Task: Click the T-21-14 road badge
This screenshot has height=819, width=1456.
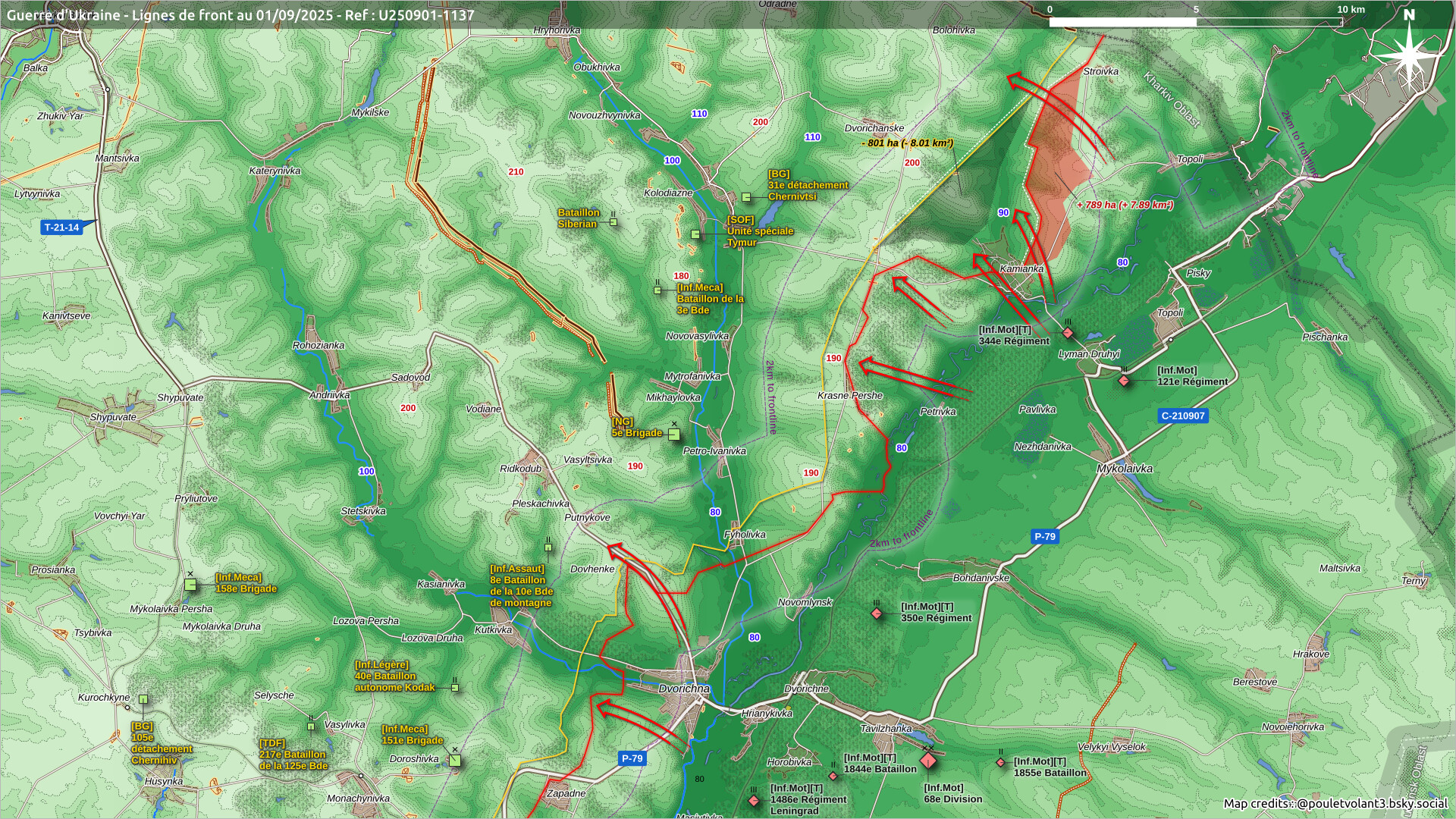Action: (62, 227)
